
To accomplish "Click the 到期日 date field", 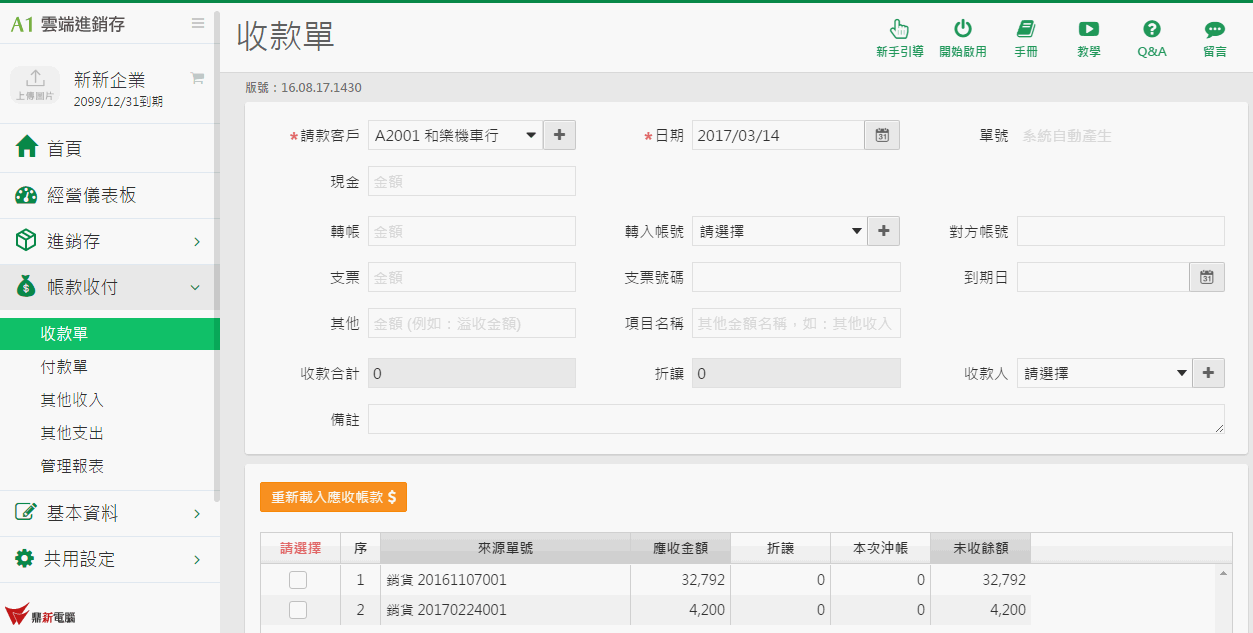I will tap(1103, 277).
